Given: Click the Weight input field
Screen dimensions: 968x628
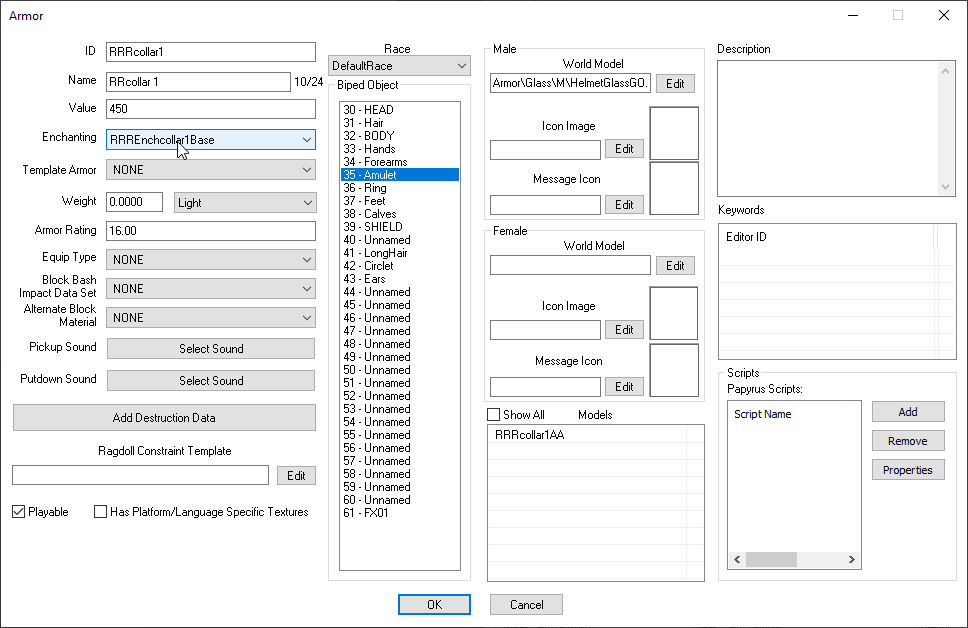Looking at the screenshot, I should [135, 202].
